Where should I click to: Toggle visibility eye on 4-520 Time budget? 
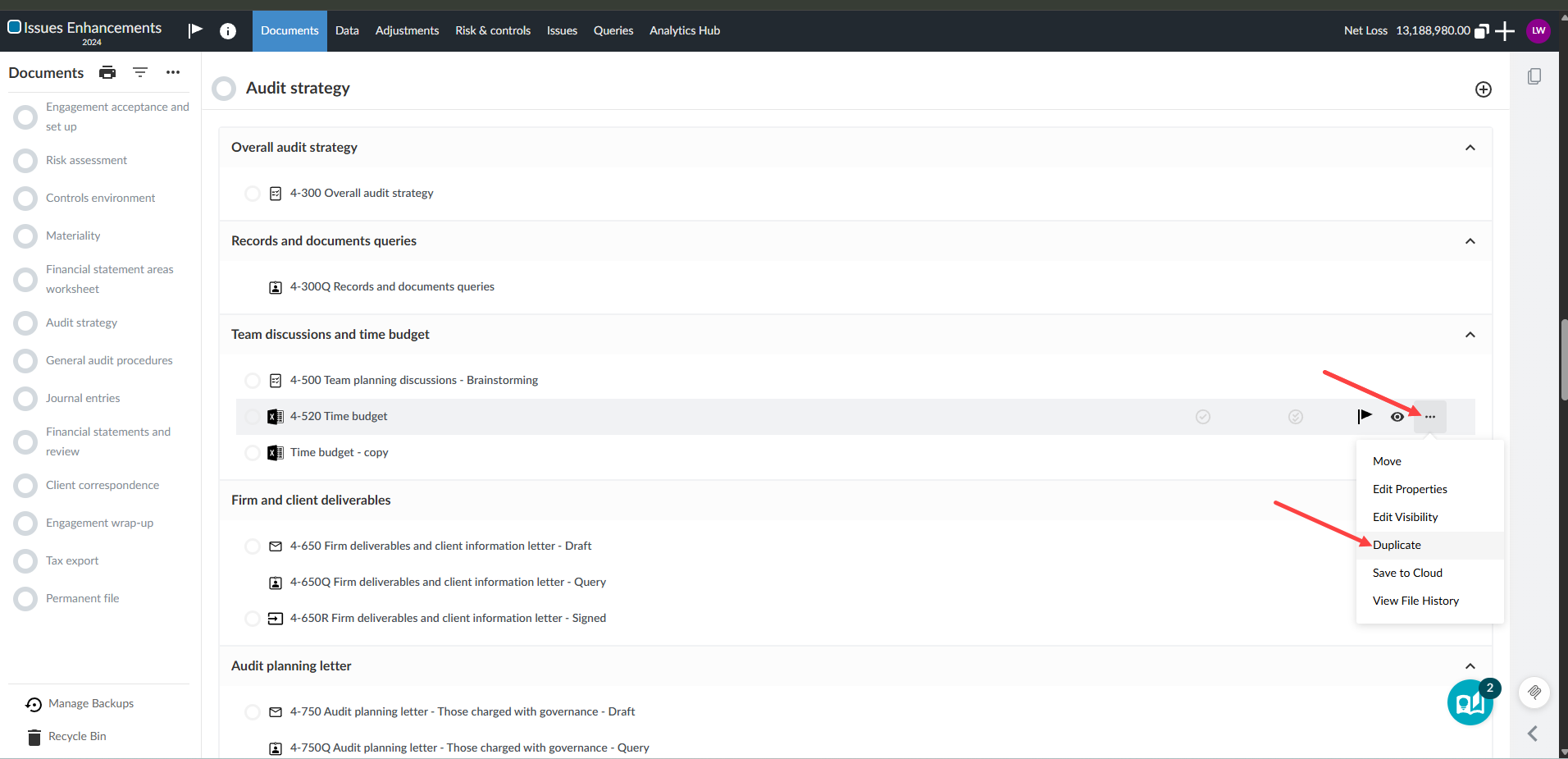coord(1397,417)
